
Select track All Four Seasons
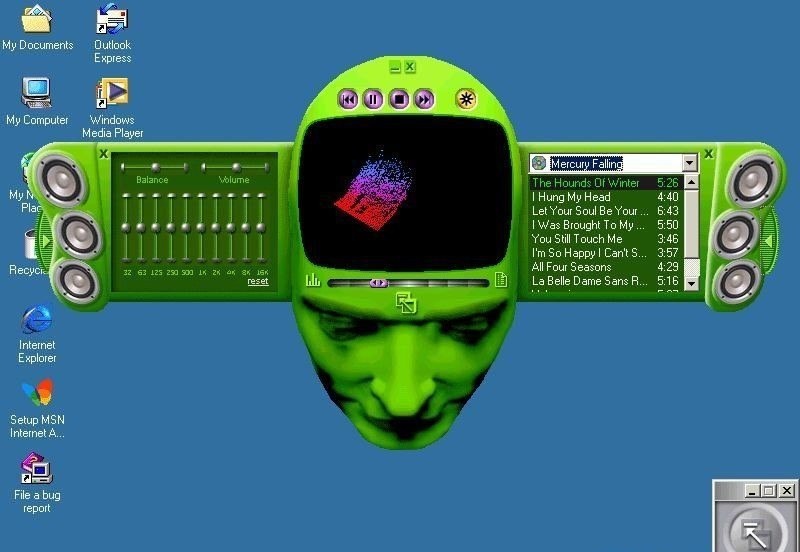(x=606, y=267)
